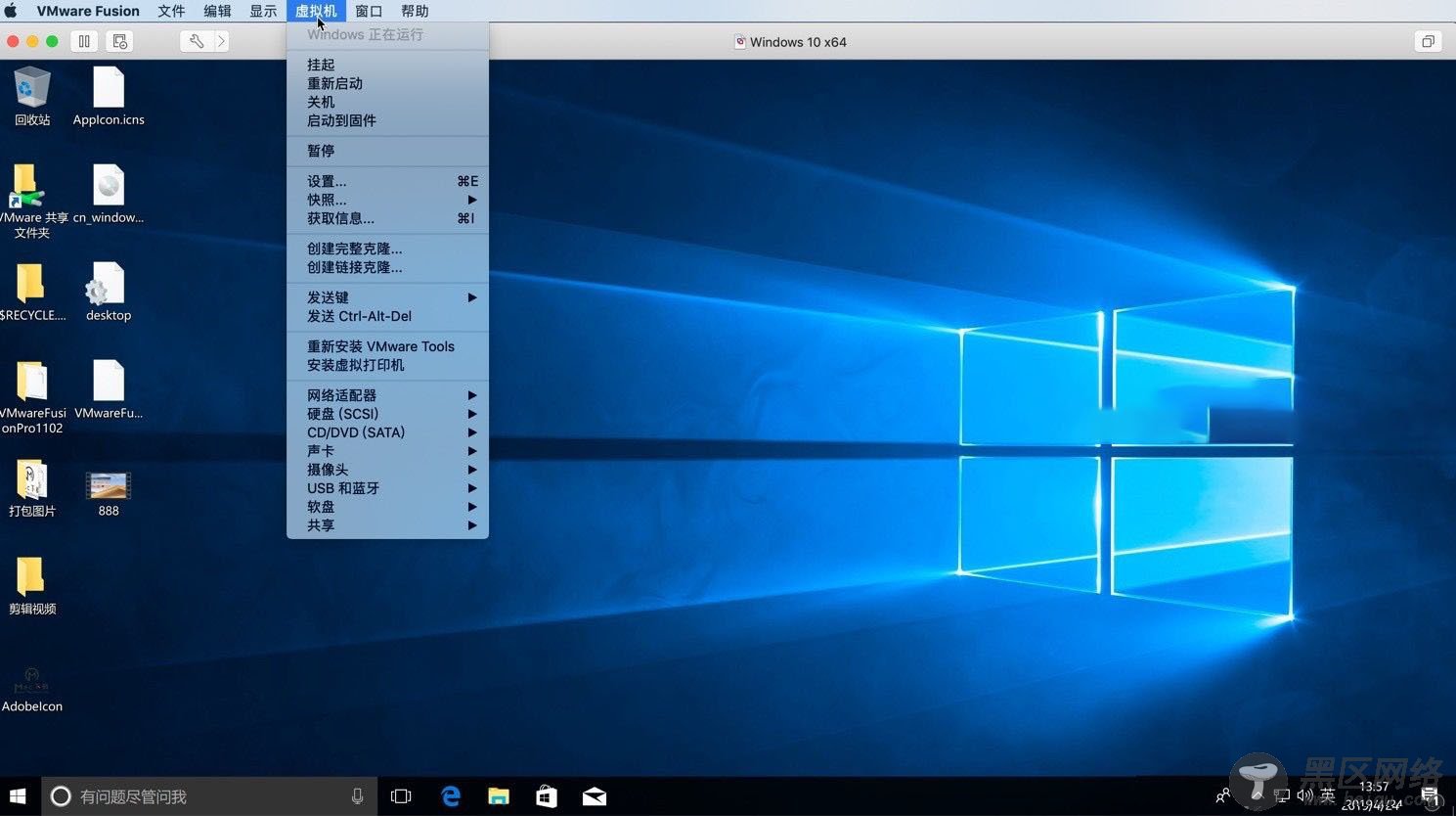Click the Cortana microphone icon

358,796
